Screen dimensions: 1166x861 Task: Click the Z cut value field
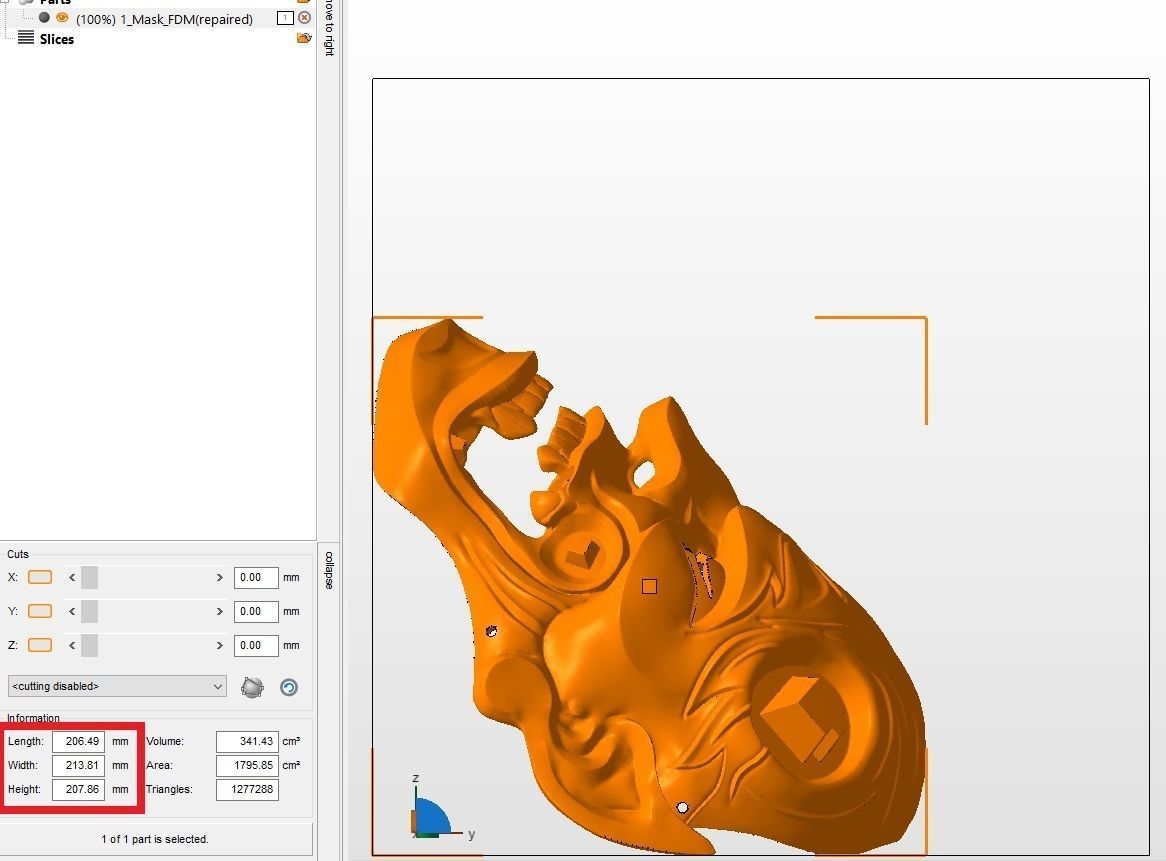click(256, 646)
